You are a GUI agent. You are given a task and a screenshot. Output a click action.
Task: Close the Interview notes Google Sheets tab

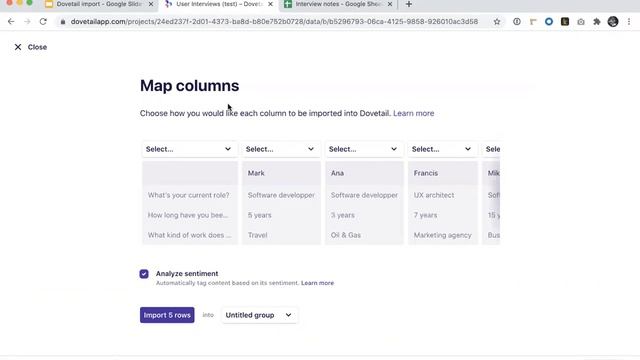390,4
